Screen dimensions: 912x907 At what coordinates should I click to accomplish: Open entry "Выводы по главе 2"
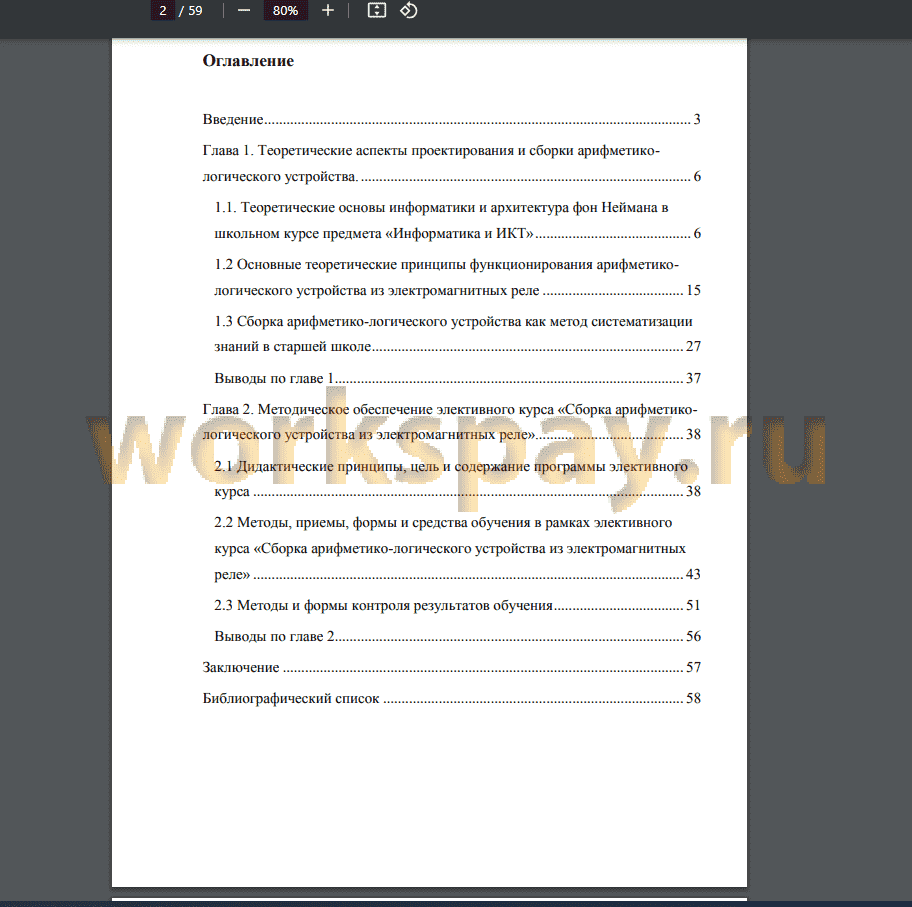(x=457, y=636)
